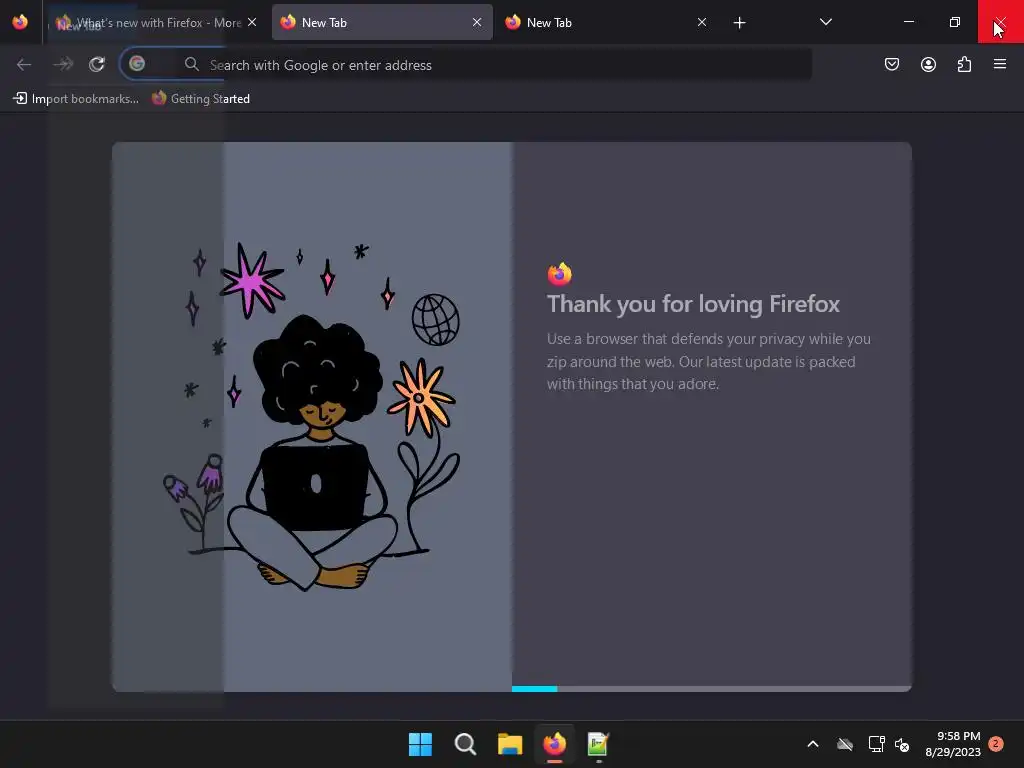Click the magnifier icon in address bar
The width and height of the screenshot is (1024, 768).
tap(191, 64)
